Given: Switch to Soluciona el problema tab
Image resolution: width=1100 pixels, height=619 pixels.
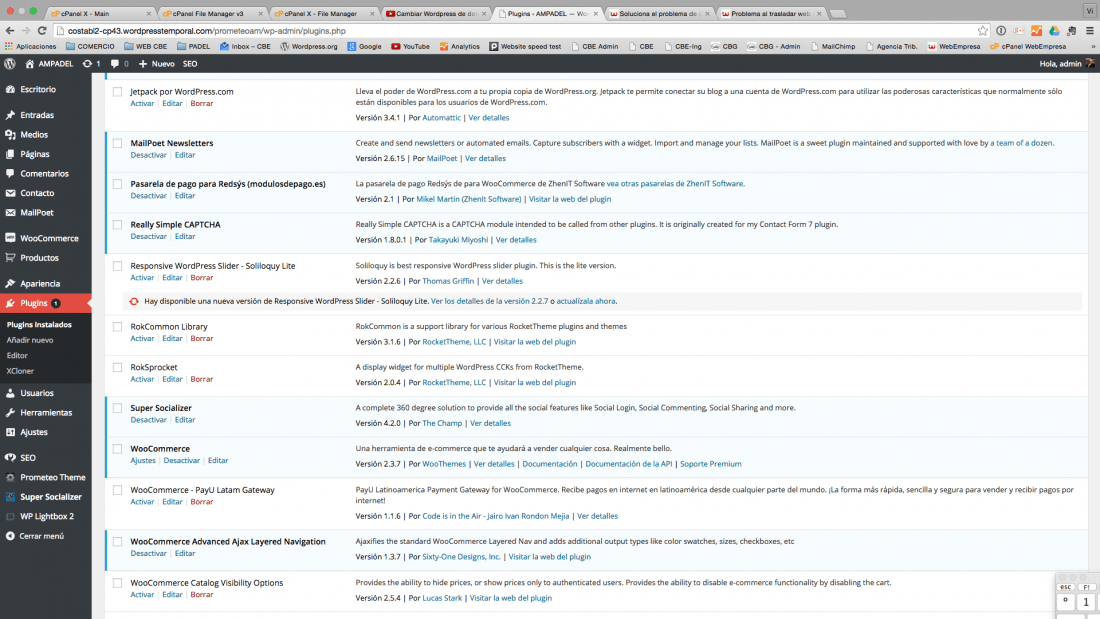Looking at the screenshot, I should 659,13.
